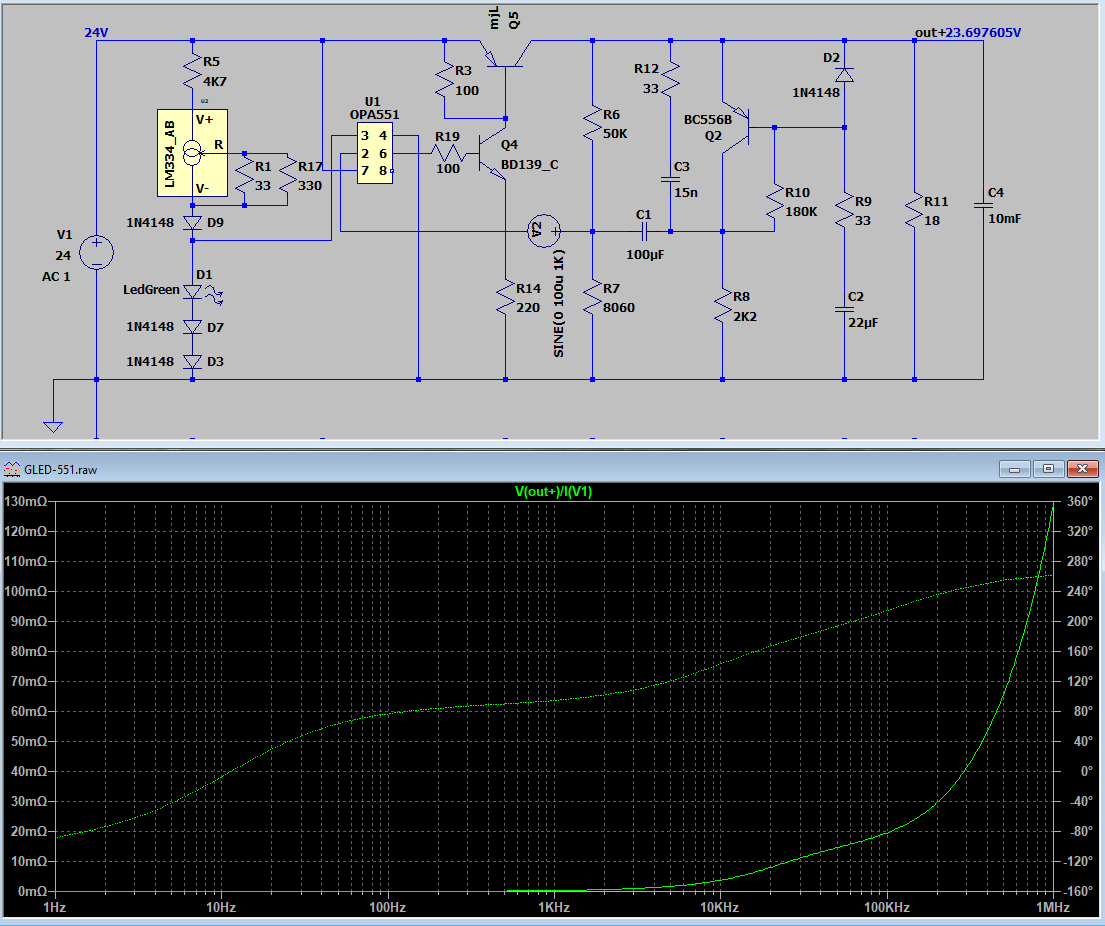Click the SINE(0 100u 1K) value text
1105x926 pixels.
[x=559, y=304]
